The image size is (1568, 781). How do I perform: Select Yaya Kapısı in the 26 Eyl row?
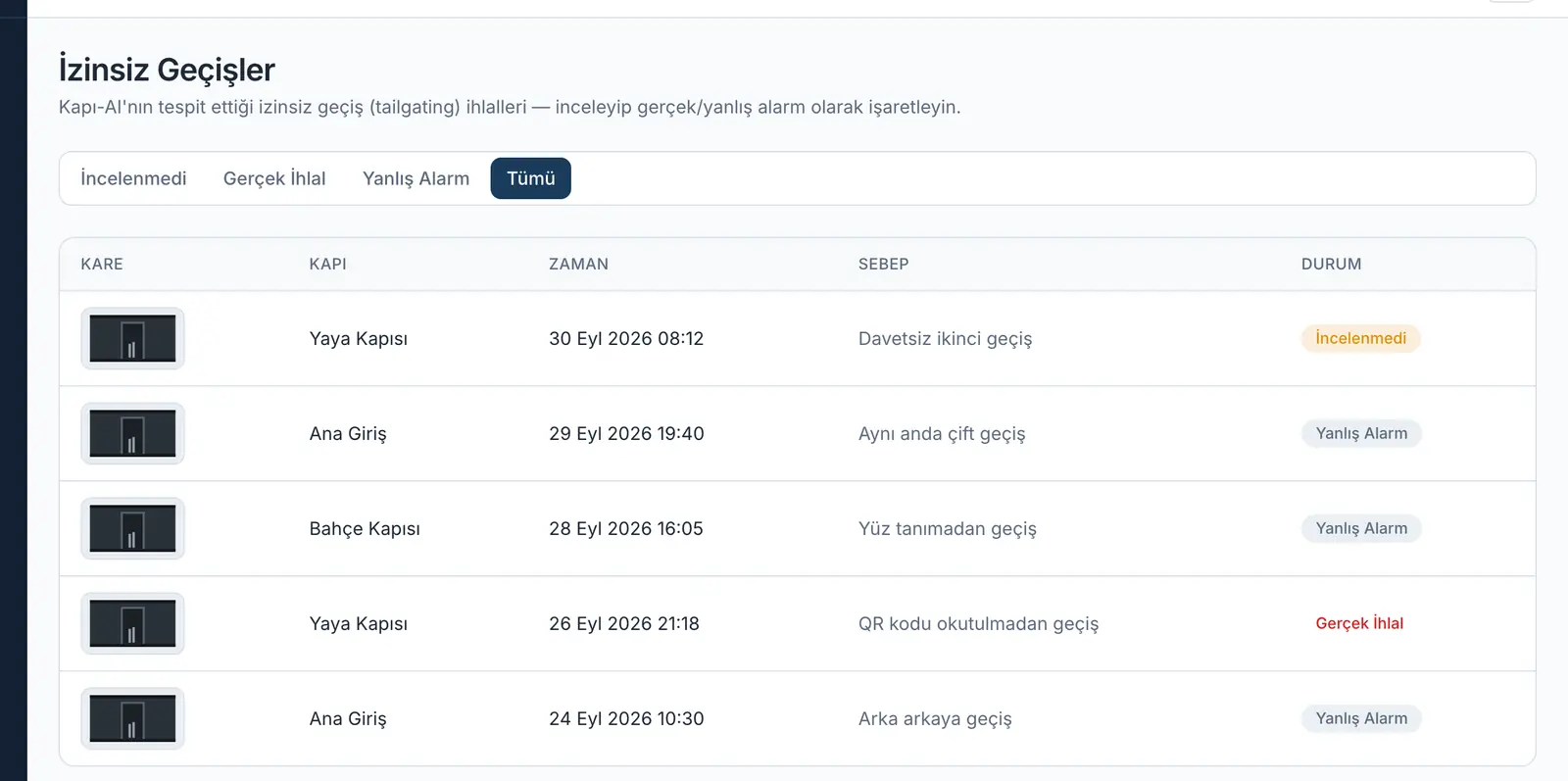click(359, 623)
